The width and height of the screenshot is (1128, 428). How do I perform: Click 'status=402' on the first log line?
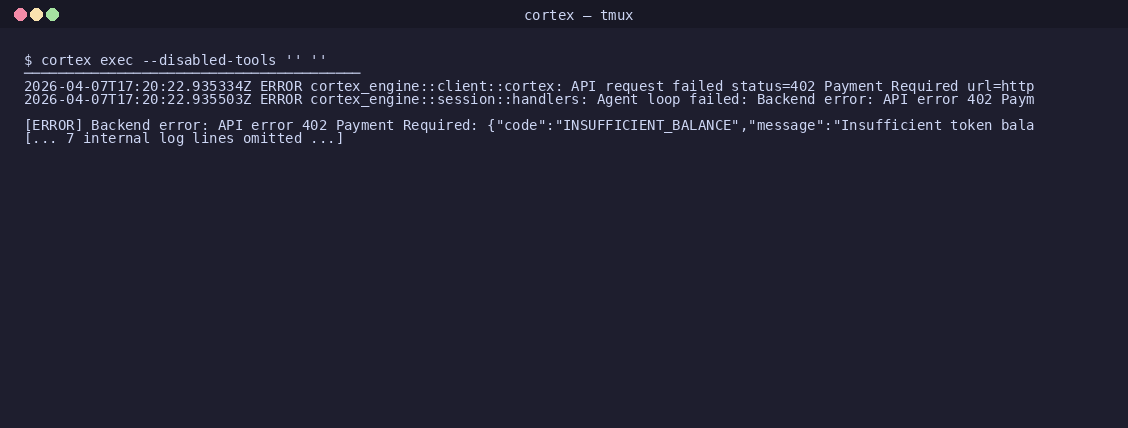tap(773, 86)
